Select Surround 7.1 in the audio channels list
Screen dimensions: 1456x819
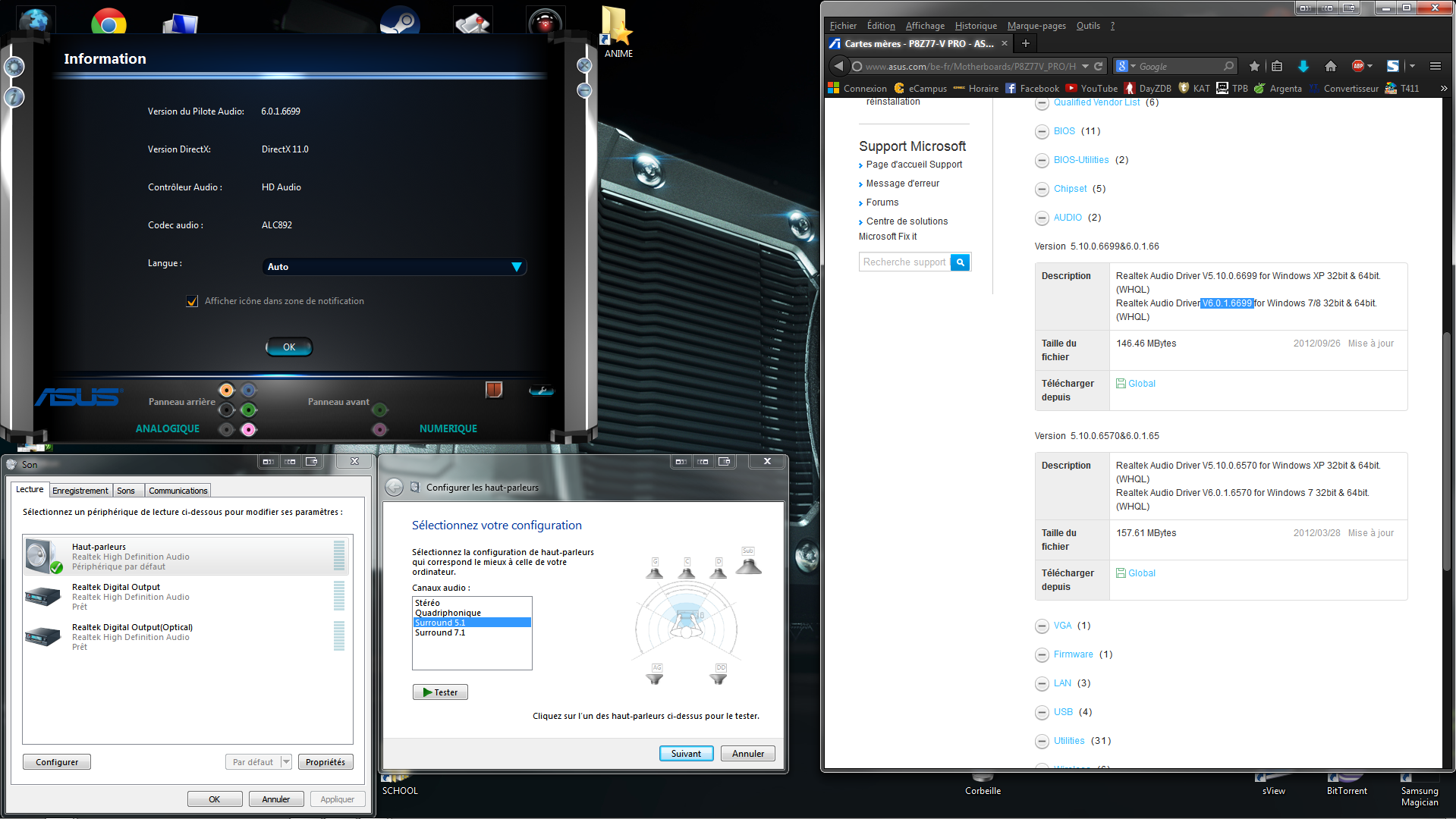(x=440, y=633)
